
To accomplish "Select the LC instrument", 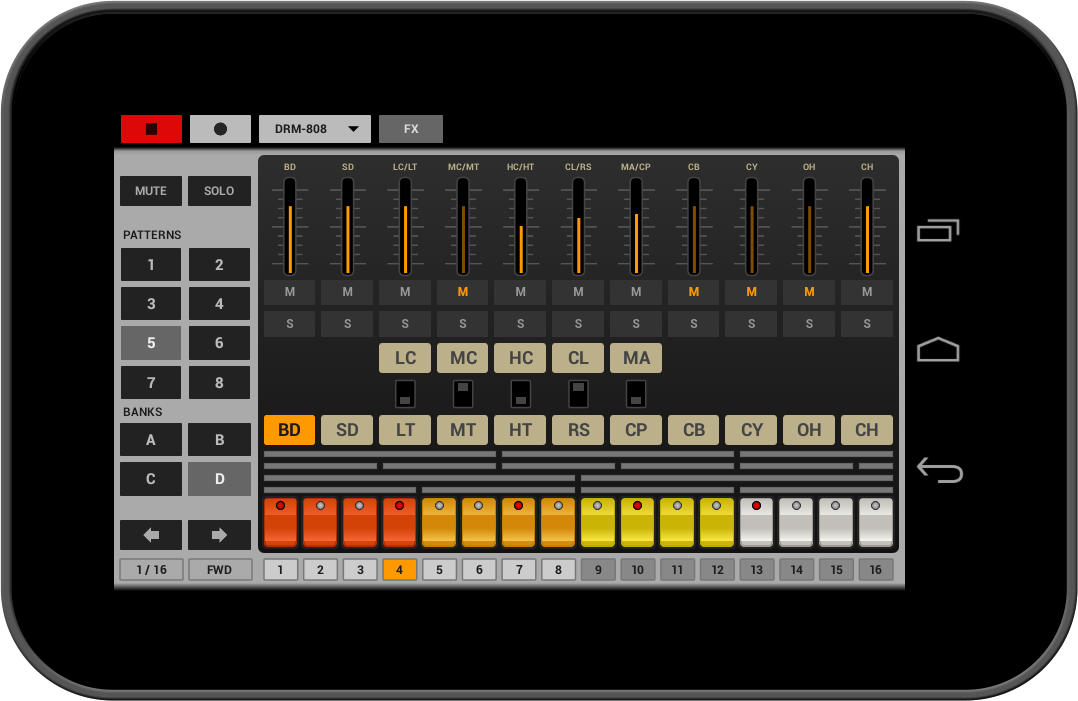I will (406, 358).
